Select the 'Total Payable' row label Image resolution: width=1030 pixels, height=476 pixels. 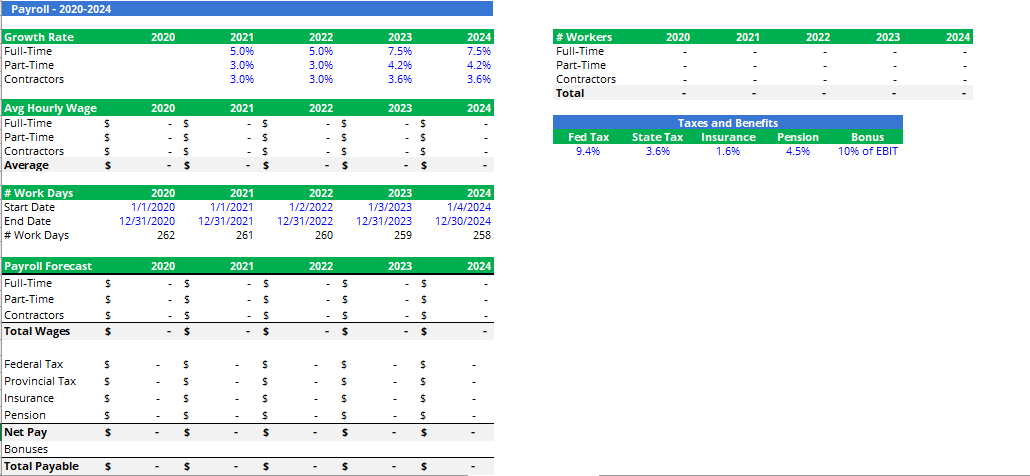pos(41,466)
